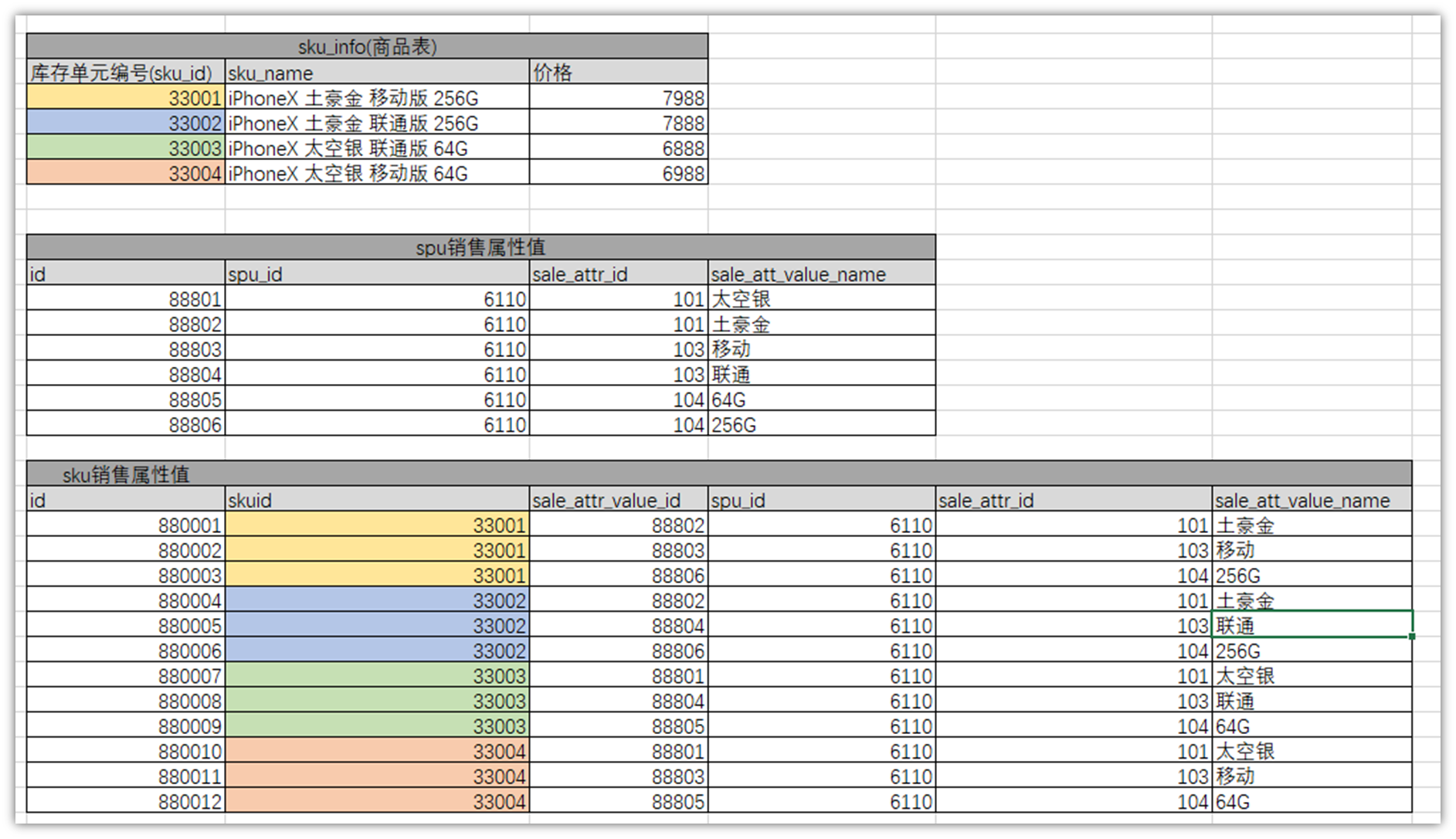Click the price cell 7888

pos(619,122)
